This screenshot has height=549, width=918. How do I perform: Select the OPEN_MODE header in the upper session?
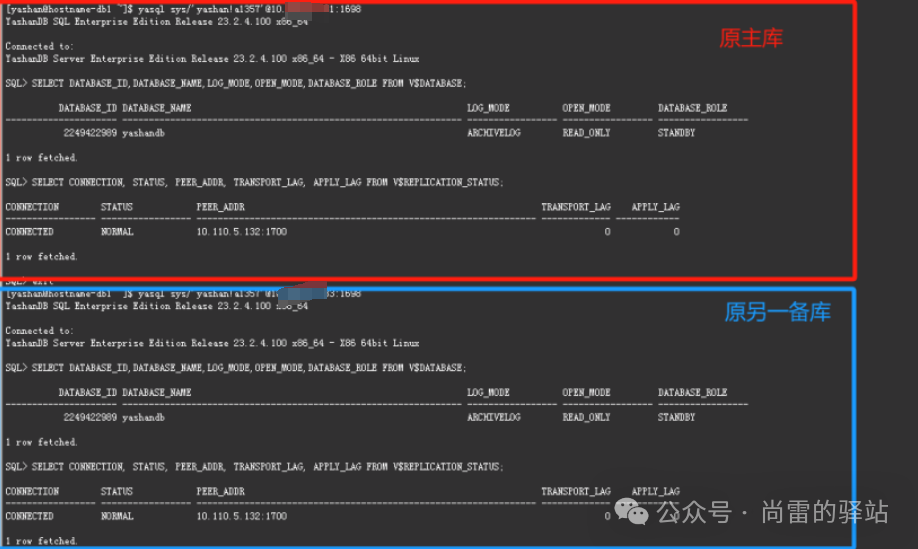tap(586, 108)
